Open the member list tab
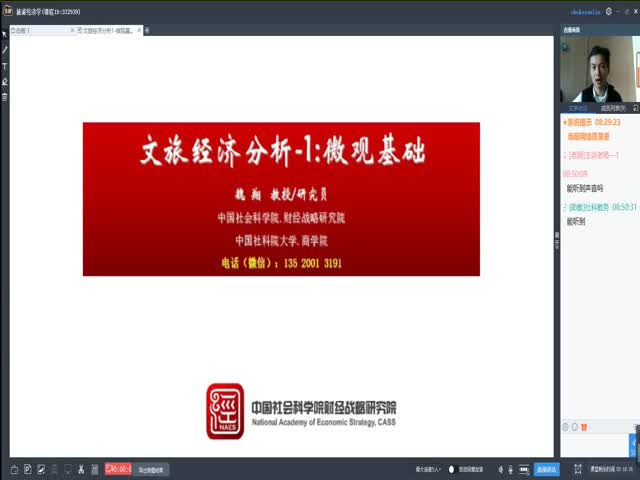The image size is (640, 480). click(613, 108)
